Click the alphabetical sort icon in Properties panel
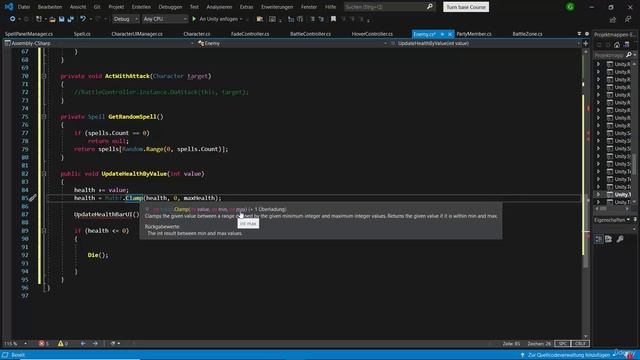Screen dimensions: 640x360 (609, 239)
